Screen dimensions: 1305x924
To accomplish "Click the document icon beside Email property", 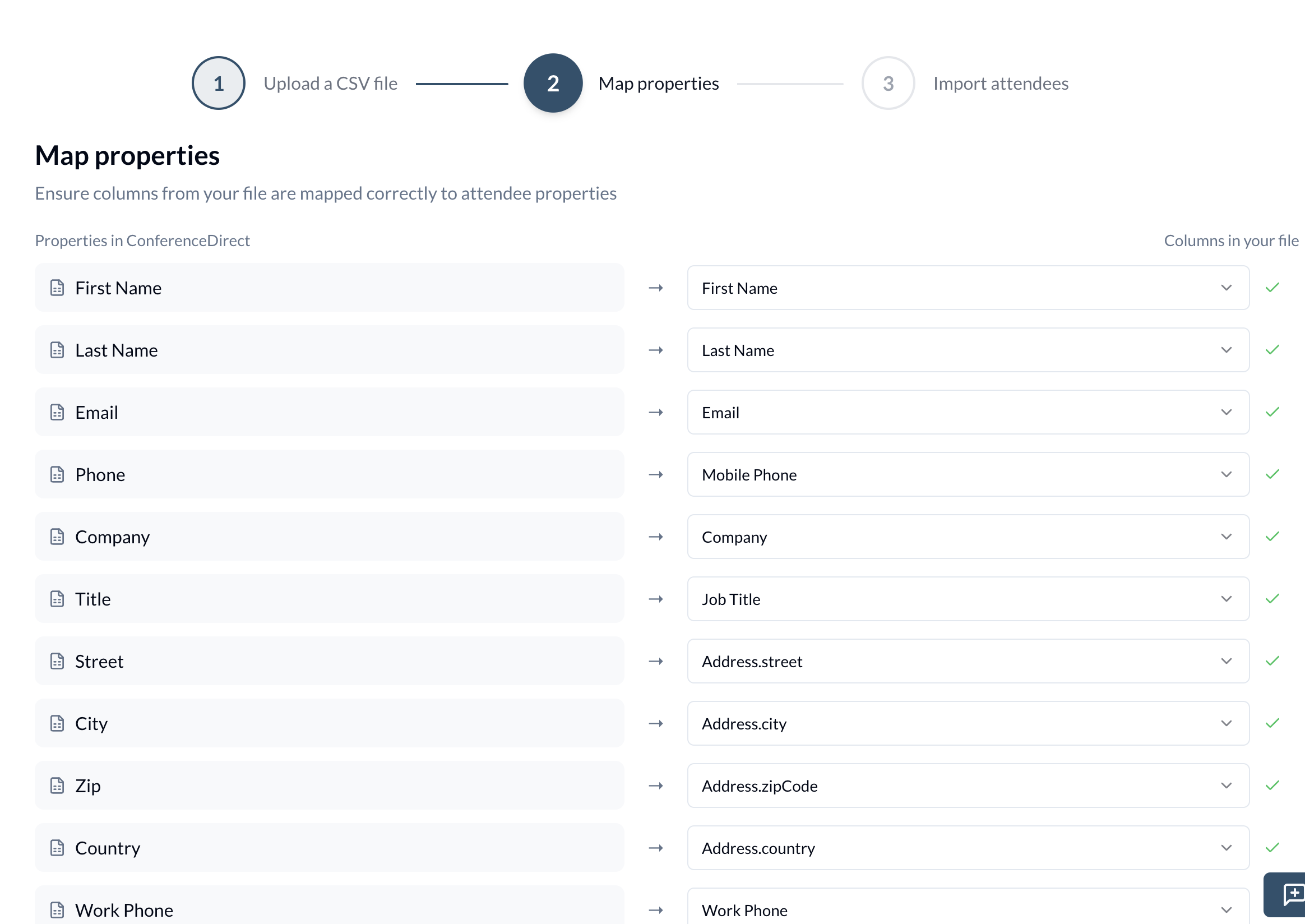I will pos(57,412).
